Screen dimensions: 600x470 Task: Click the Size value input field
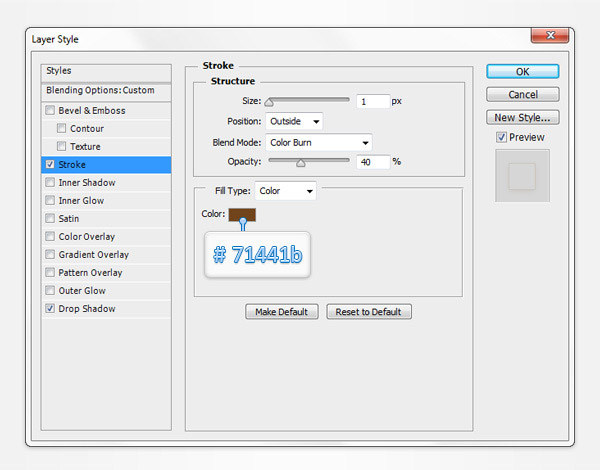coord(372,101)
